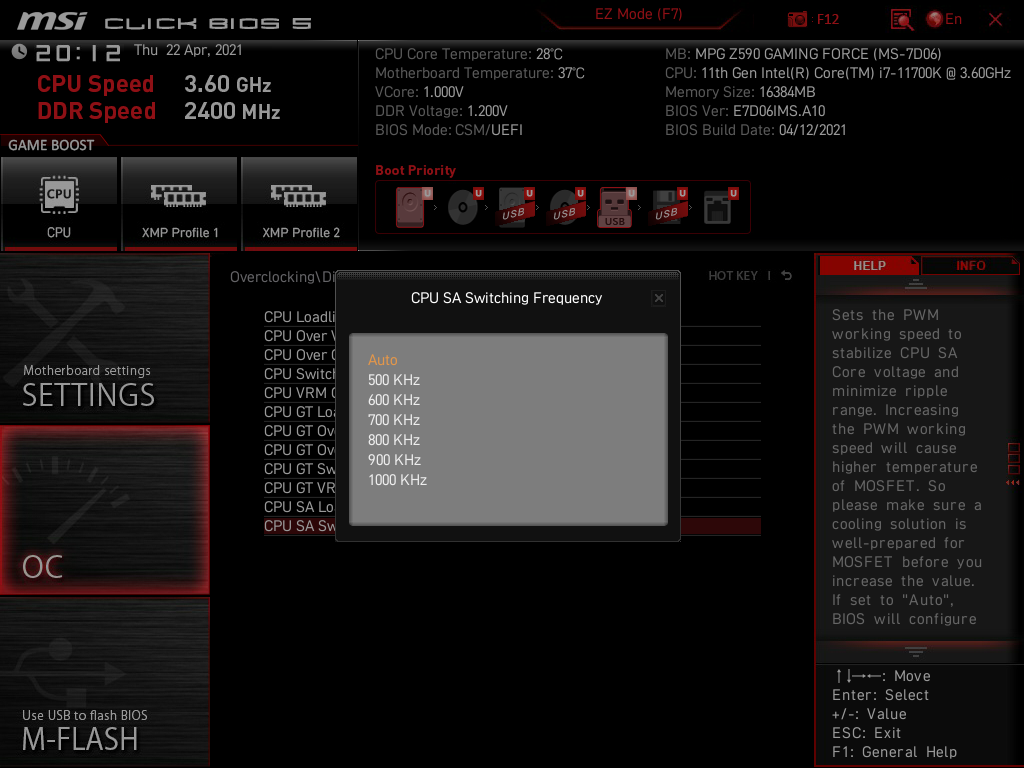Switch to EZ Mode (F7)
This screenshot has width=1024, height=768.
pyautogui.click(x=639, y=14)
